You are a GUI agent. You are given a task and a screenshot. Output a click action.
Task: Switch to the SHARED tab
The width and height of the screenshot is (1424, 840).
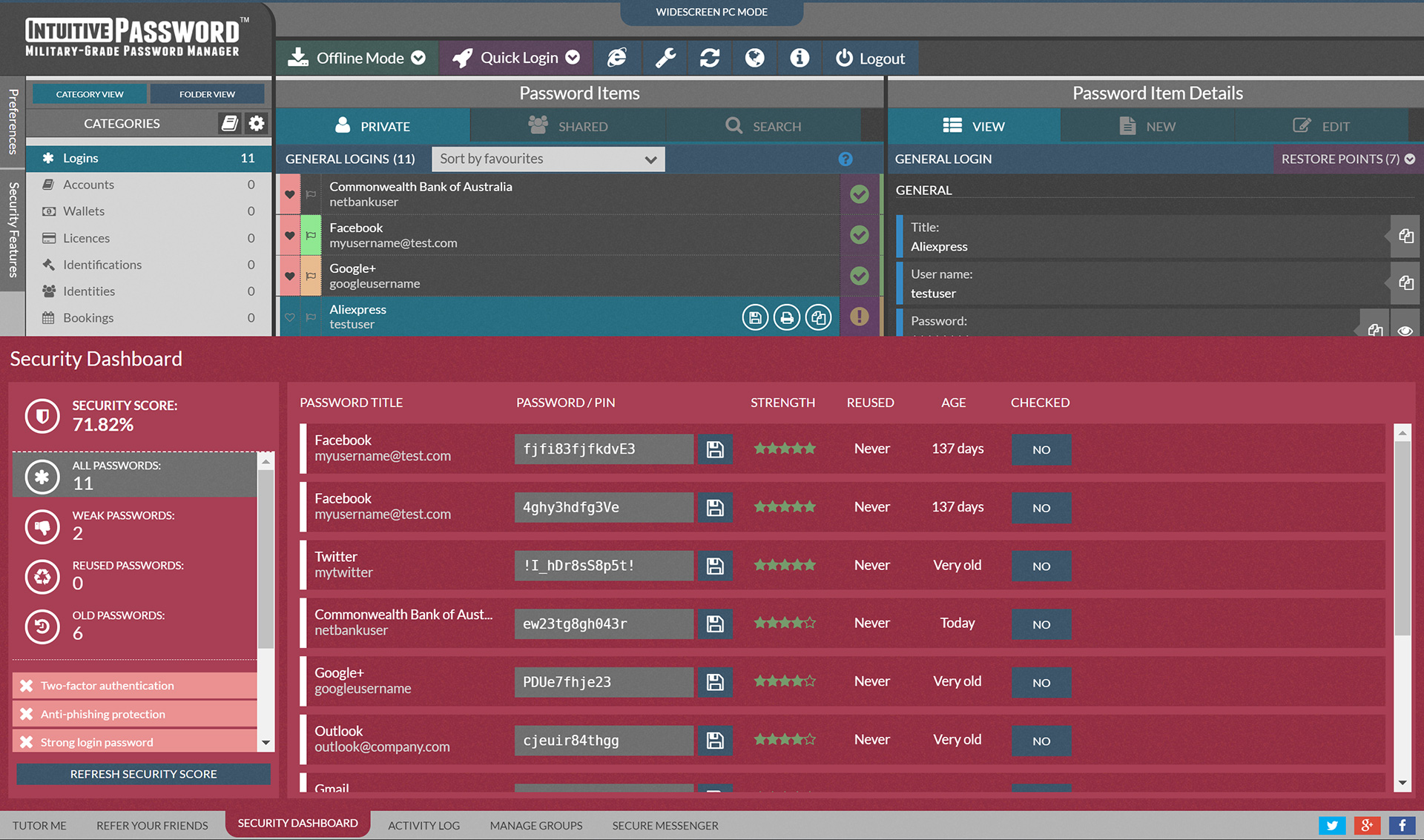568,126
